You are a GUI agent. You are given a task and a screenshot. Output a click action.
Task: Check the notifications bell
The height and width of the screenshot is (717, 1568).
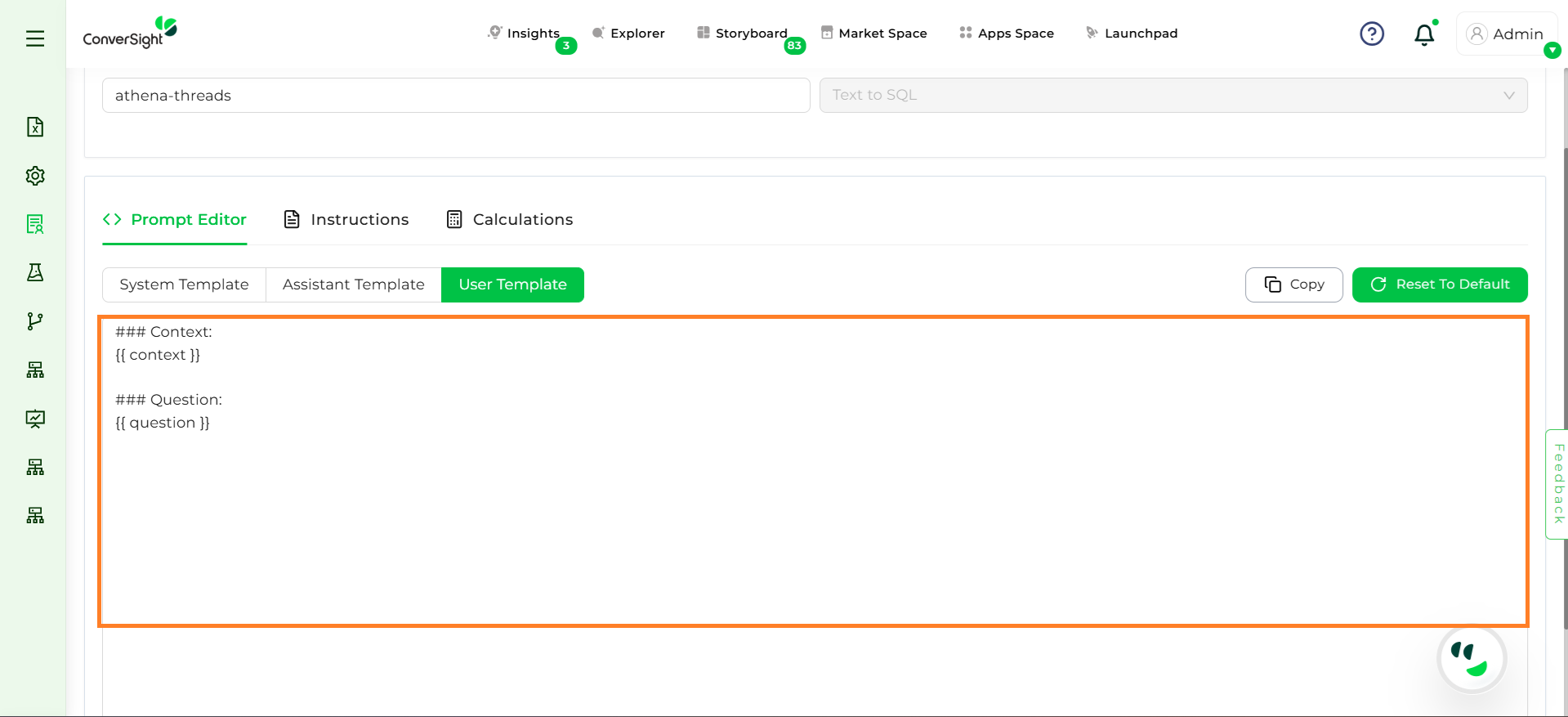coord(1423,34)
